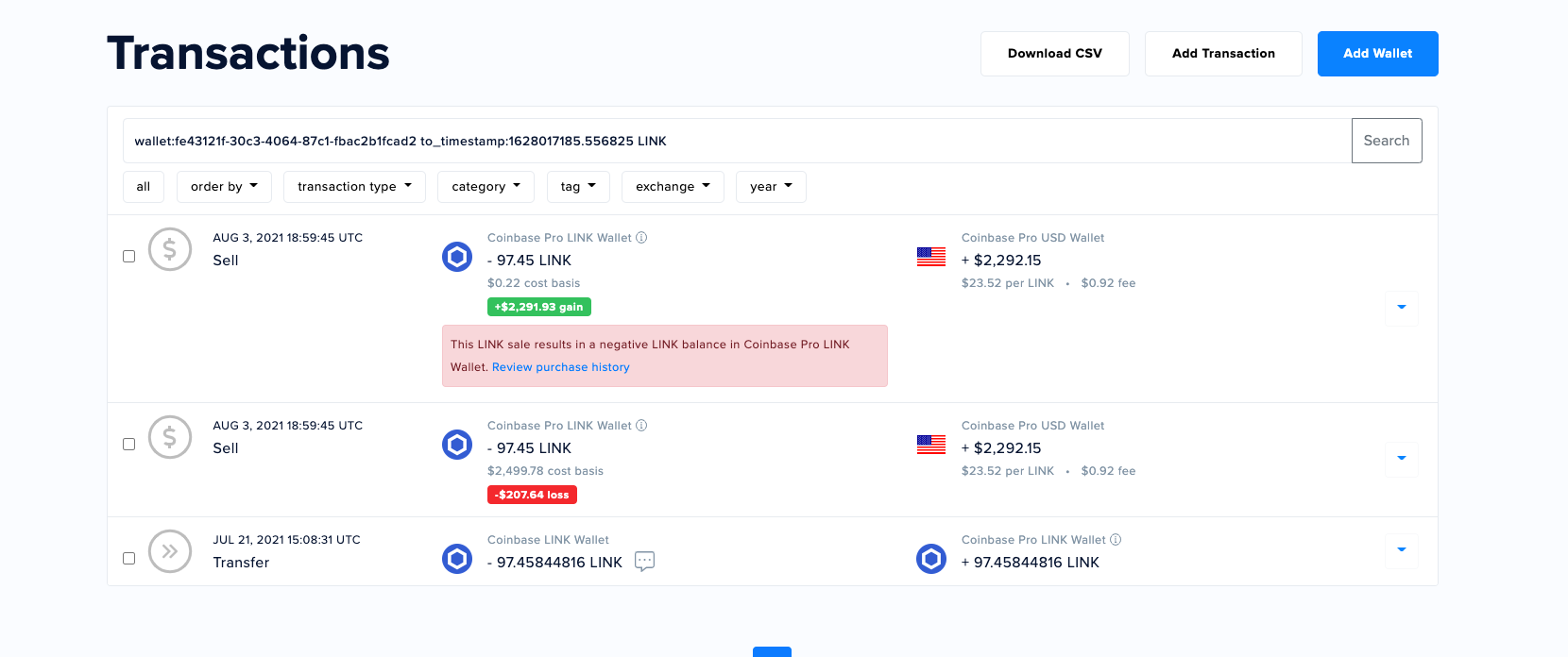Click the LINK coin icon beside + 97.45844816 LINK
The height and width of the screenshot is (657, 1568).
pos(931,559)
